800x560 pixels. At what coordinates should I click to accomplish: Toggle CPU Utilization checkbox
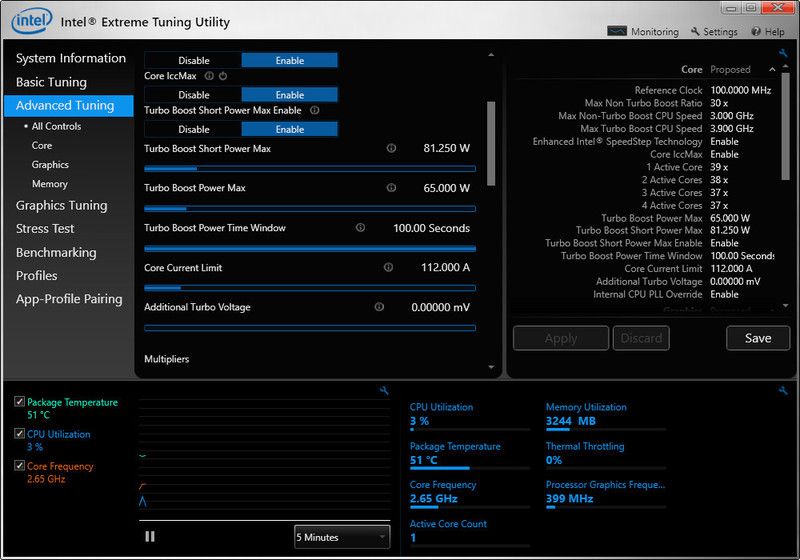coord(19,434)
